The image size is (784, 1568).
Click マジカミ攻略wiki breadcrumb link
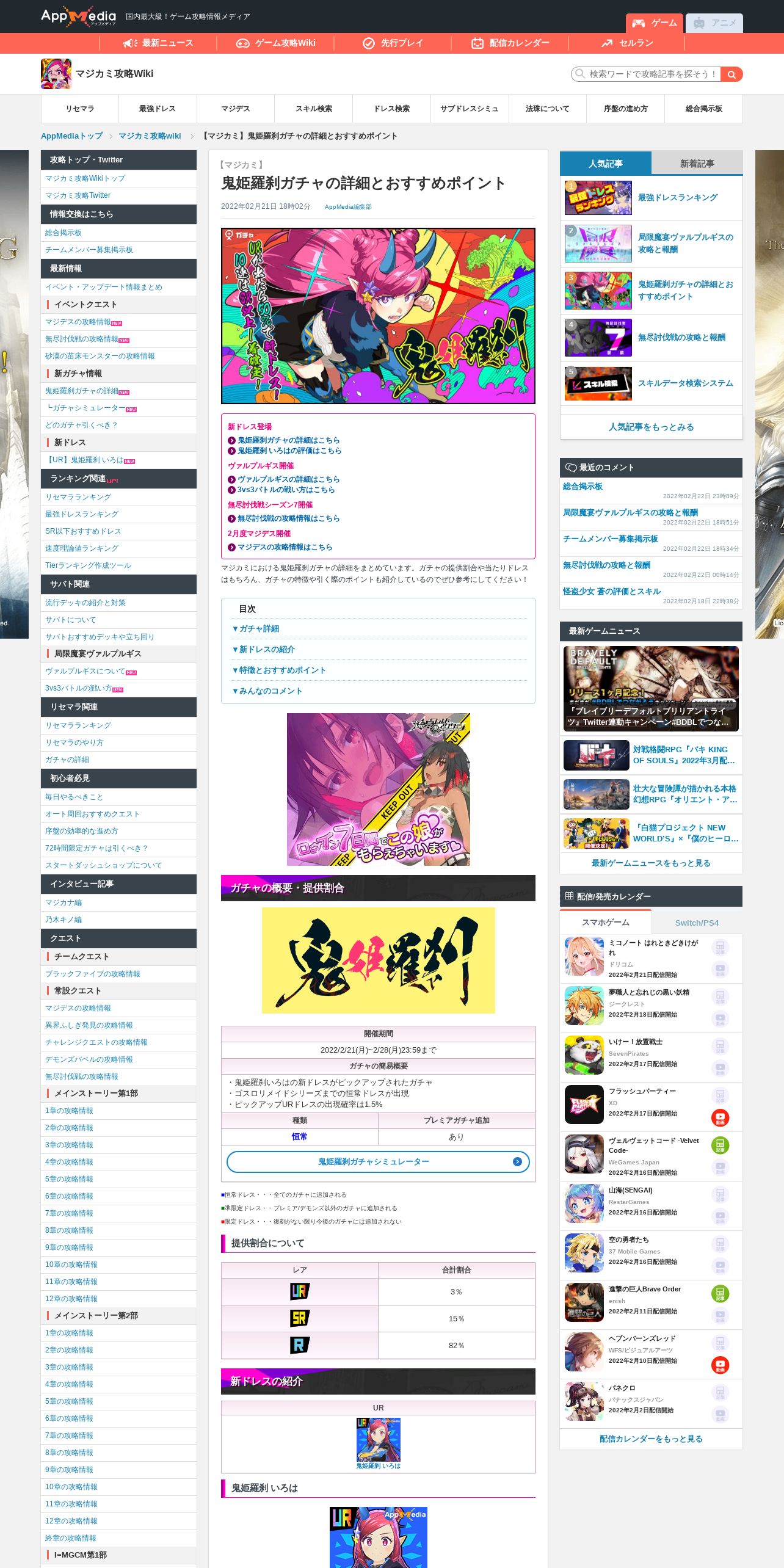pos(150,136)
